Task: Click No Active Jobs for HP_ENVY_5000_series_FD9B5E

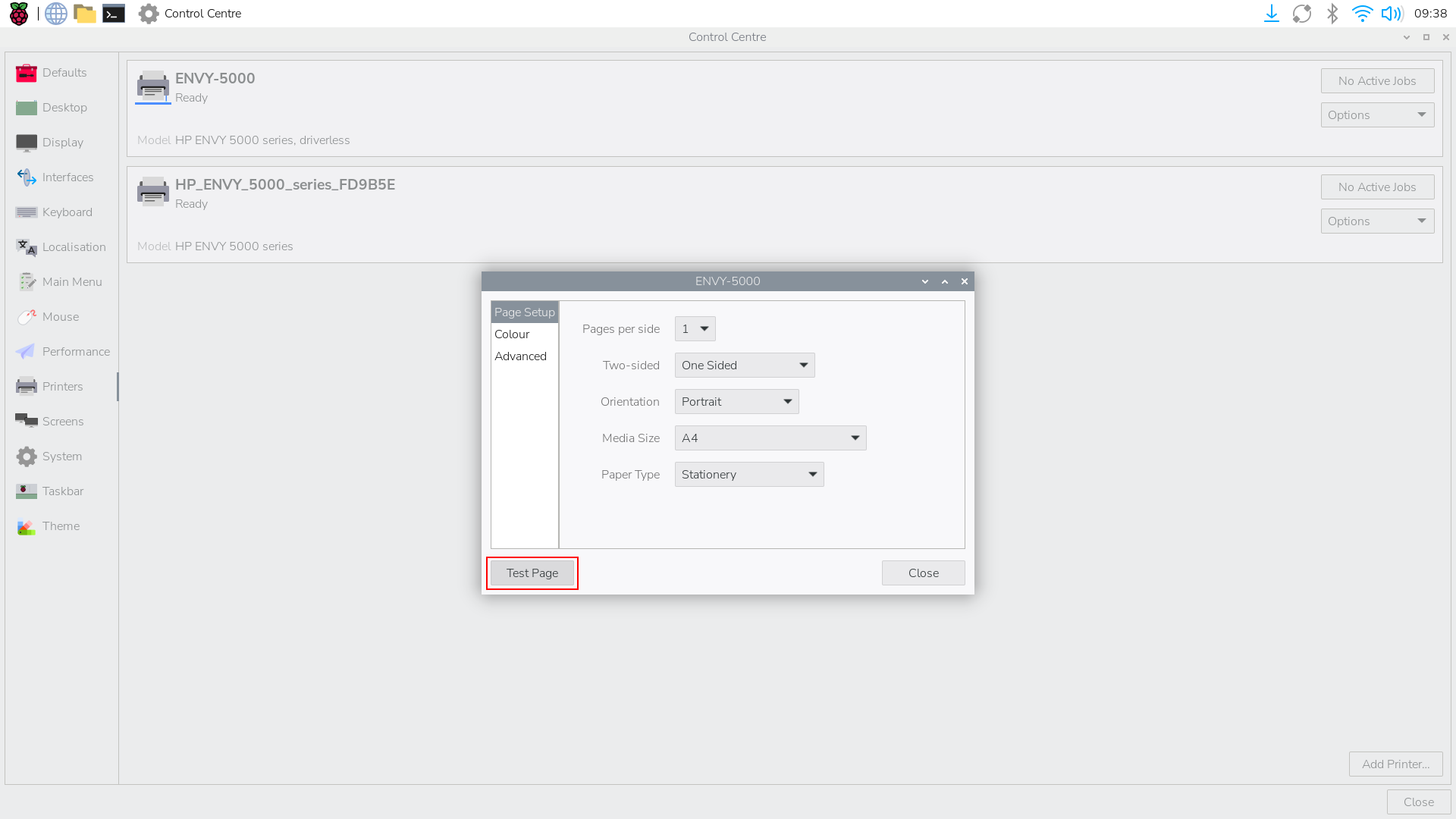Action: (x=1377, y=187)
